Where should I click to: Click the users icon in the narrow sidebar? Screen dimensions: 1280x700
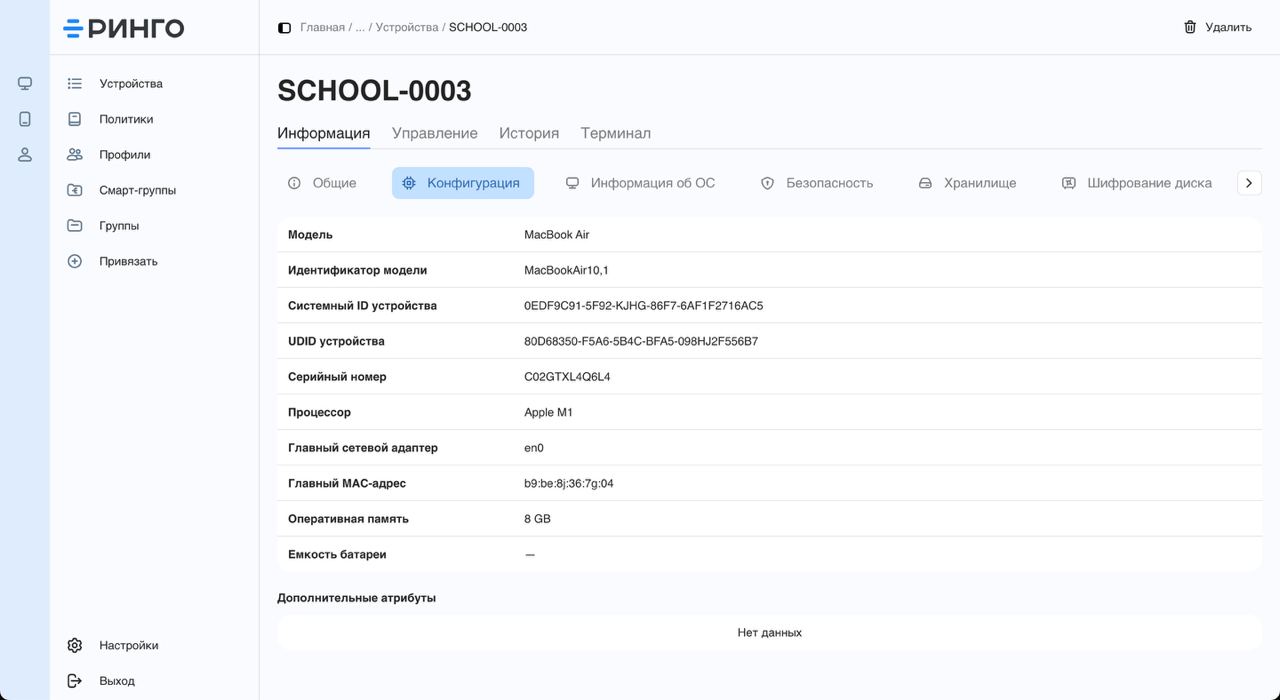pyautogui.click(x=24, y=154)
